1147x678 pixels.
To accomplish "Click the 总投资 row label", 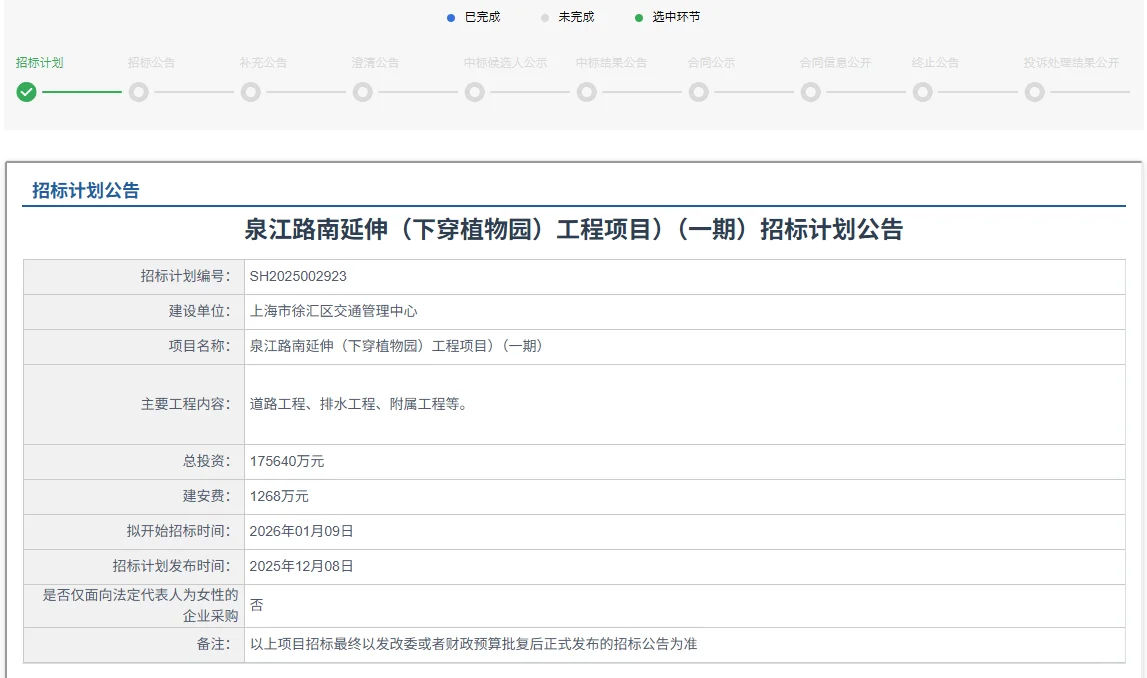I will point(206,462).
